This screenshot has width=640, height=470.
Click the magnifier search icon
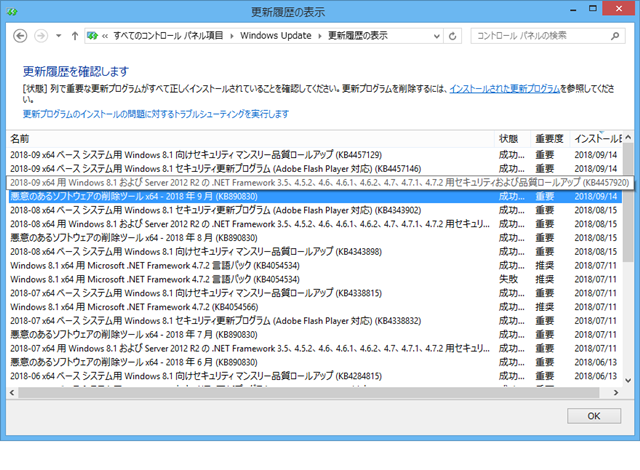pos(615,36)
